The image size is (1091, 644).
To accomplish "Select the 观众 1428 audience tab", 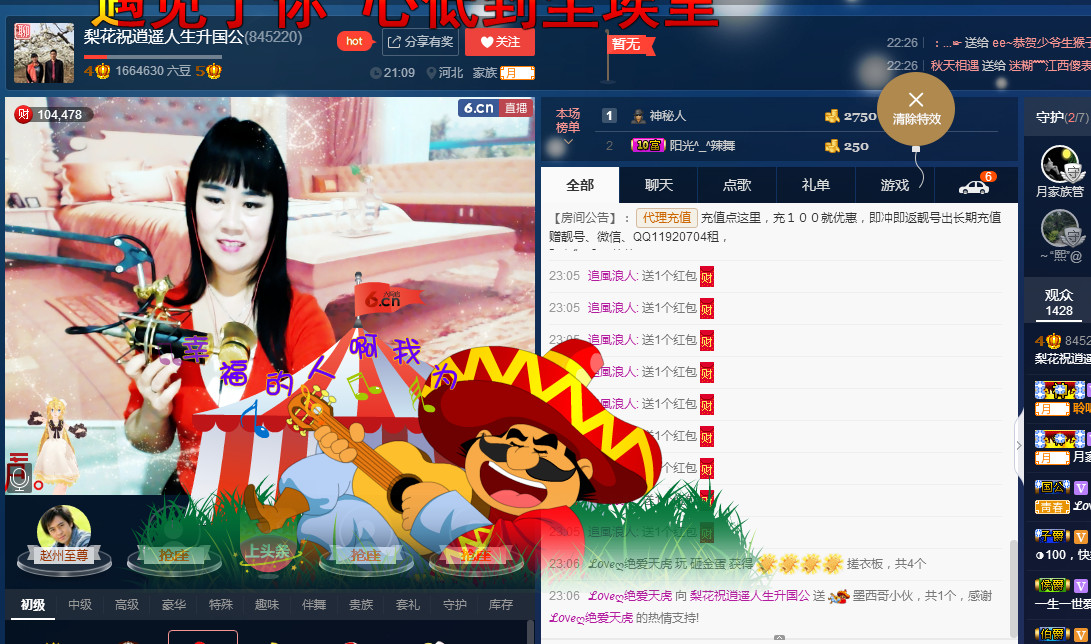I will [x=1059, y=303].
